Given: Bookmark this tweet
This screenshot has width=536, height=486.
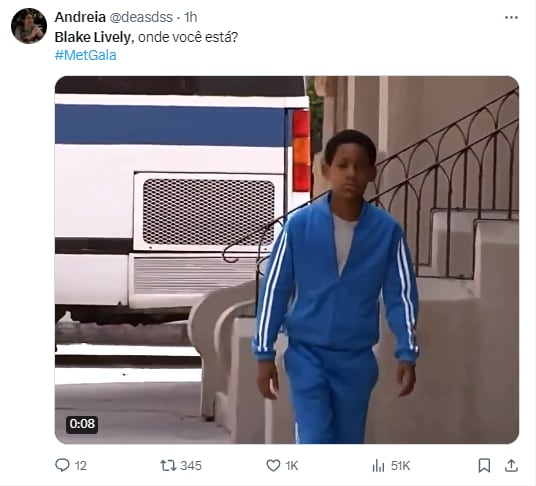Looking at the screenshot, I should [x=484, y=465].
